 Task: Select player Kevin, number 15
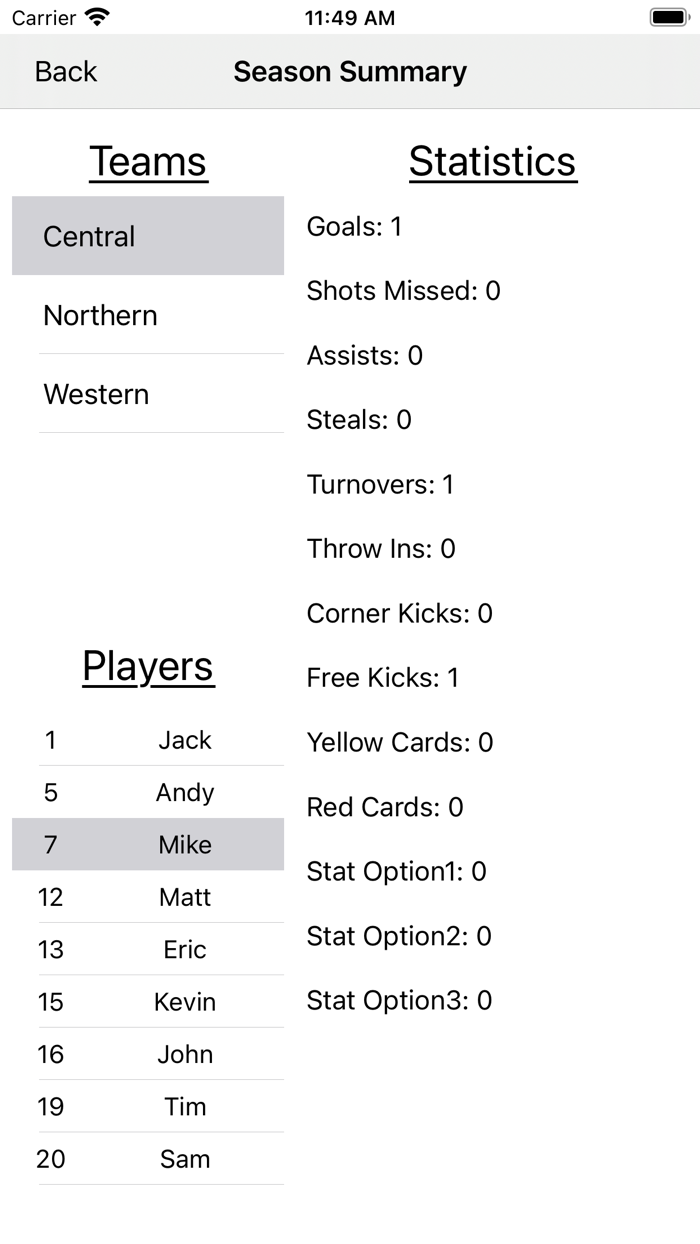point(148,1001)
